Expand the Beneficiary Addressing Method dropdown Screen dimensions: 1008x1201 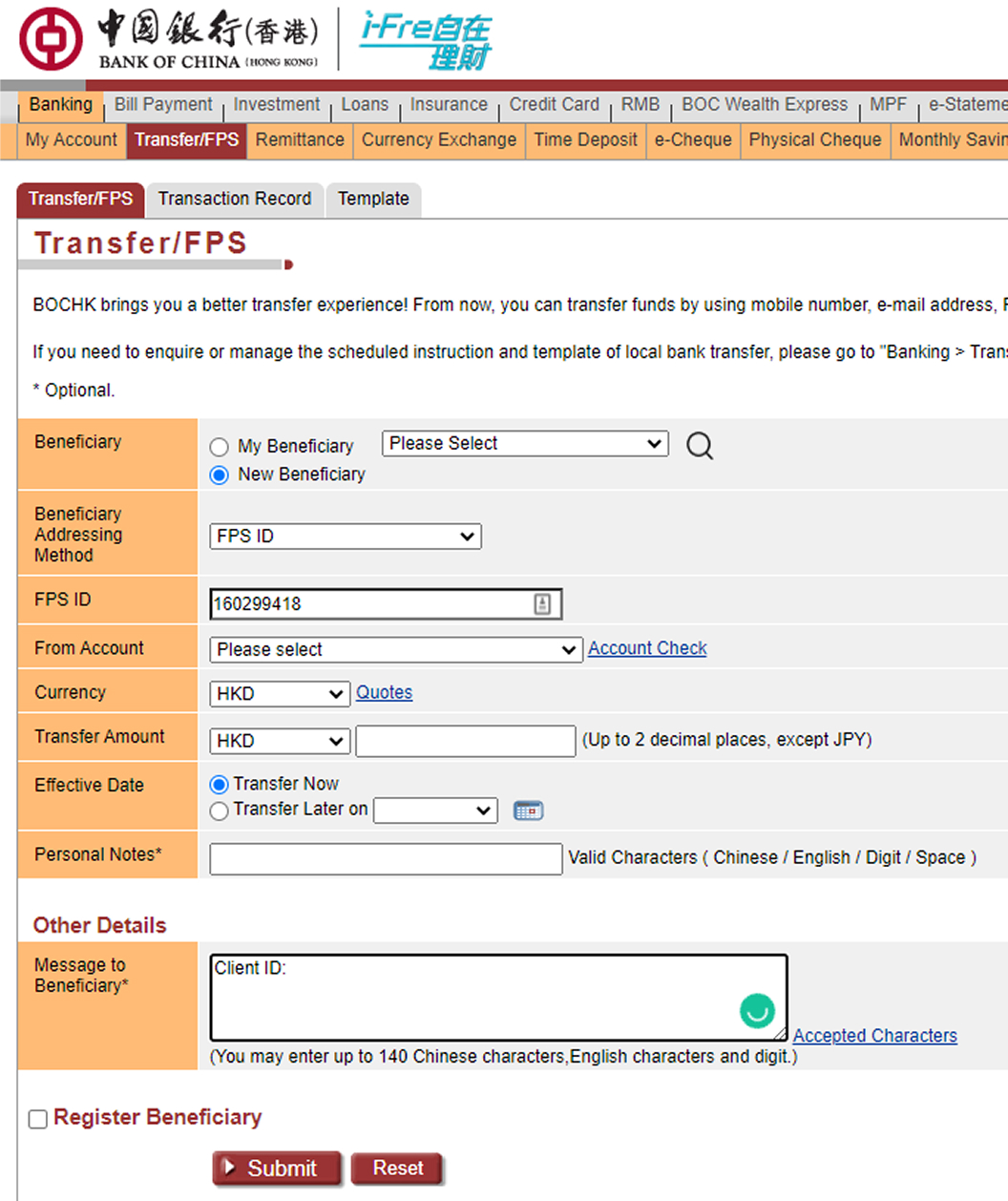pos(346,537)
